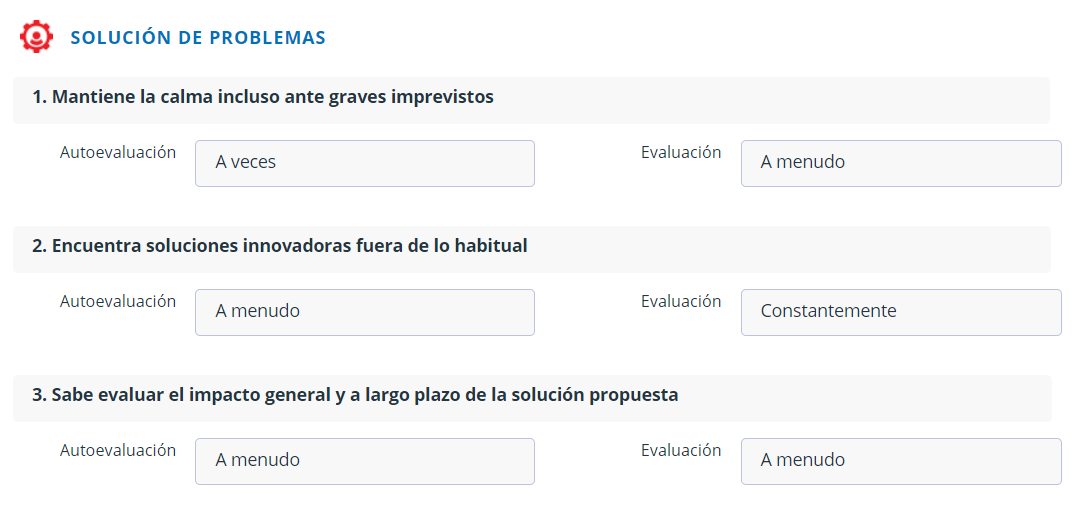Open the 'A veces' self-evaluation field
1080x511 pixels.
[x=364, y=163]
